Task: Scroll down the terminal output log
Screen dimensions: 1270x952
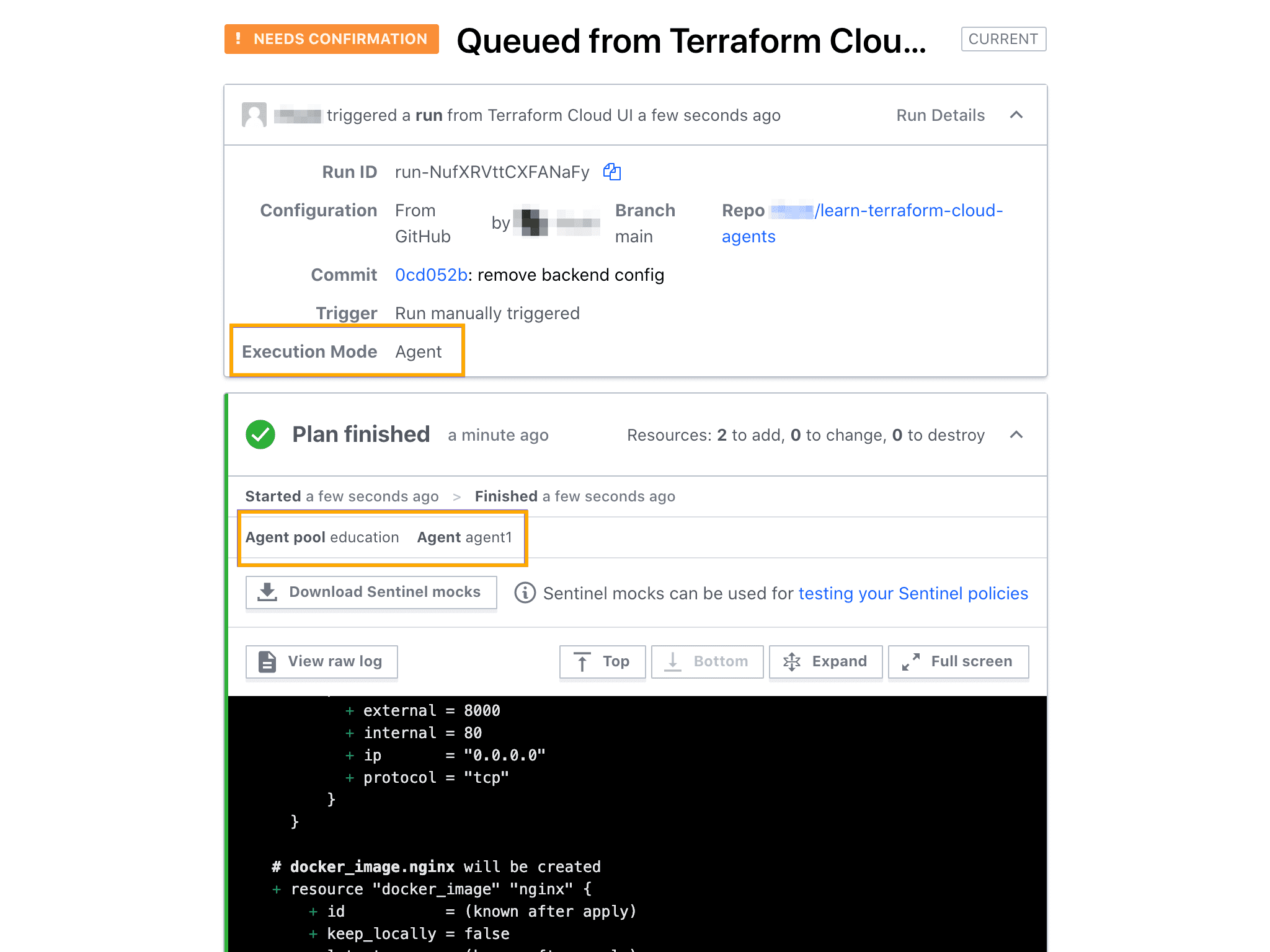Action: click(705, 661)
